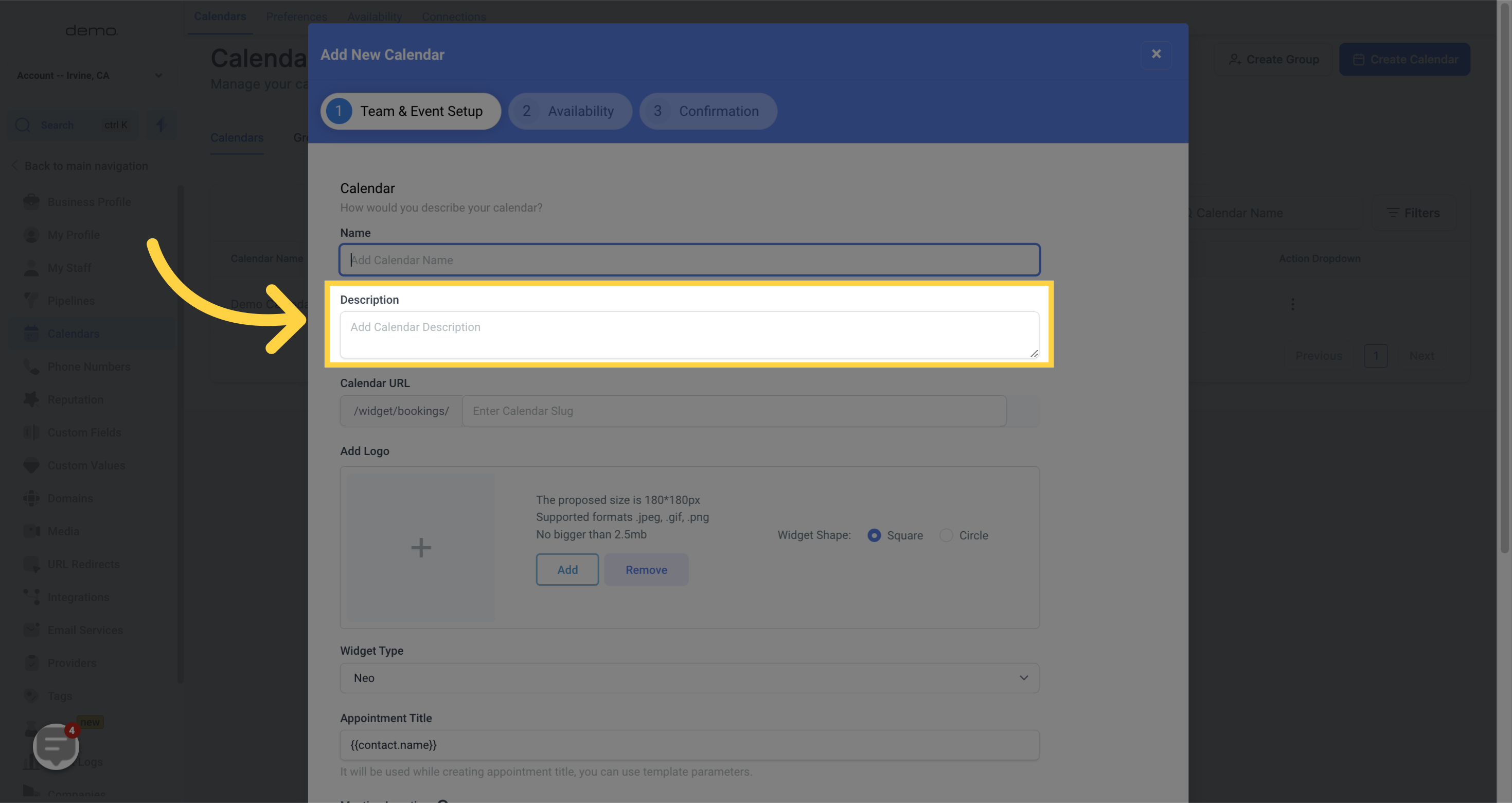This screenshot has width=1512, height=803.
Task: Select the Square widget shape
Action: (x=874, y=535)
